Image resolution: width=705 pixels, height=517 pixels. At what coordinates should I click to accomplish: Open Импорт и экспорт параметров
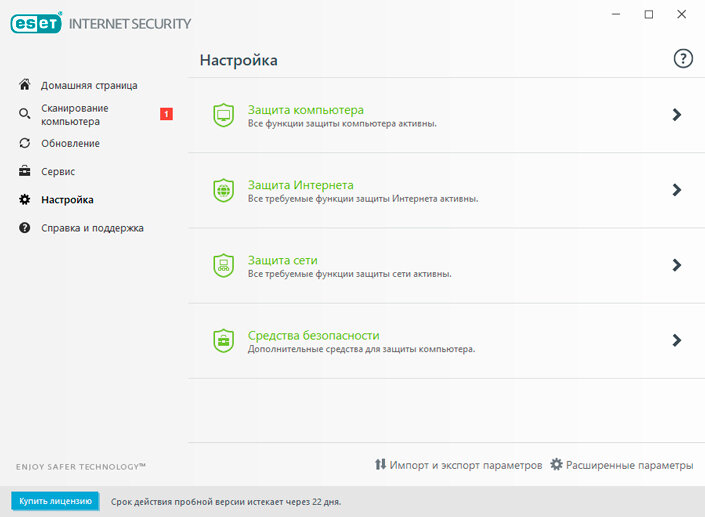466,465
